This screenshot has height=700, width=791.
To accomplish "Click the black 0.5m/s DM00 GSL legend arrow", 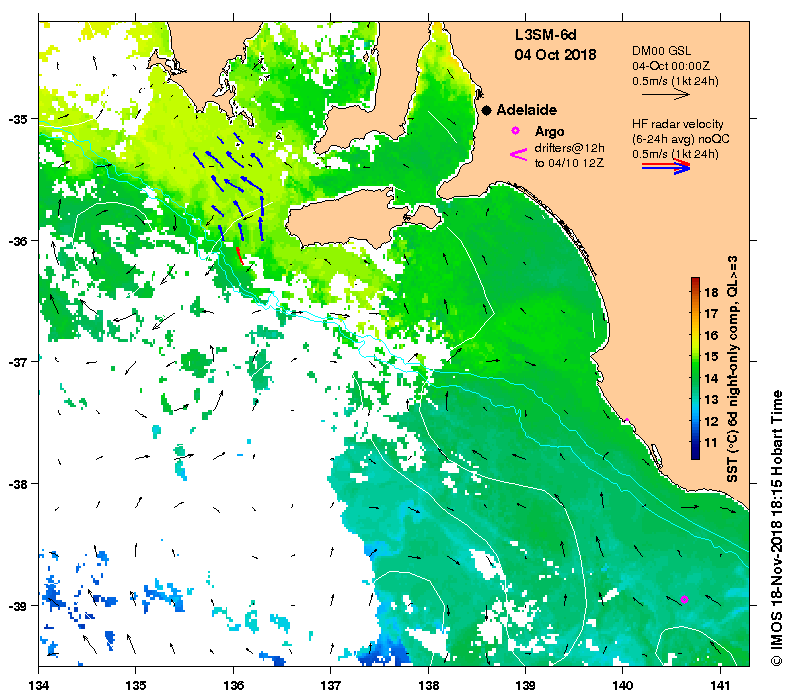I will click(x=665, y=94).
